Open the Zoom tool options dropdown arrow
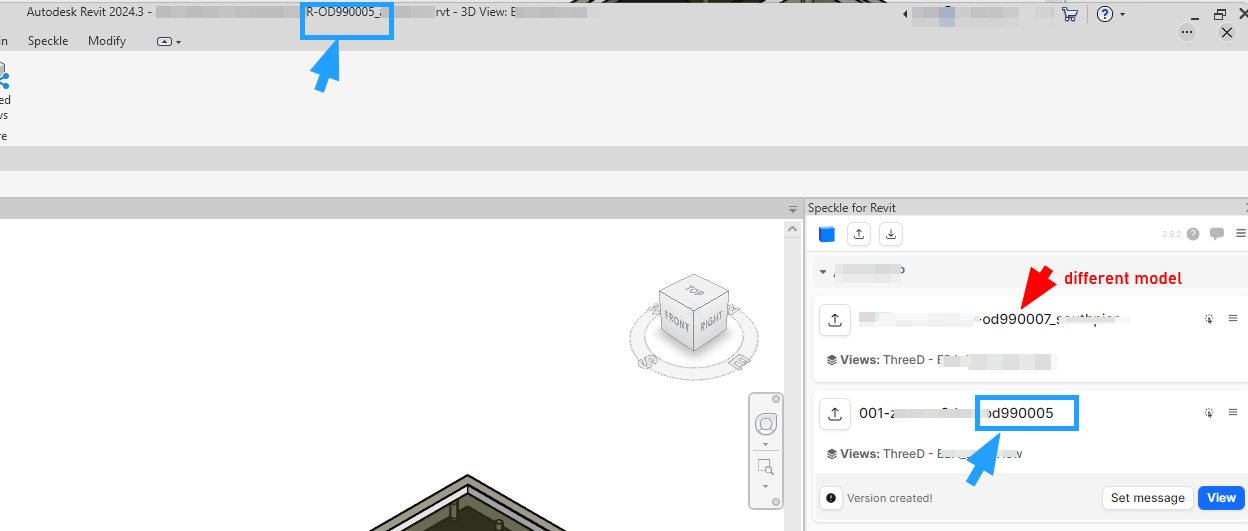The width and height of the screenshot is (1248, 531). (x=766, y=485)
